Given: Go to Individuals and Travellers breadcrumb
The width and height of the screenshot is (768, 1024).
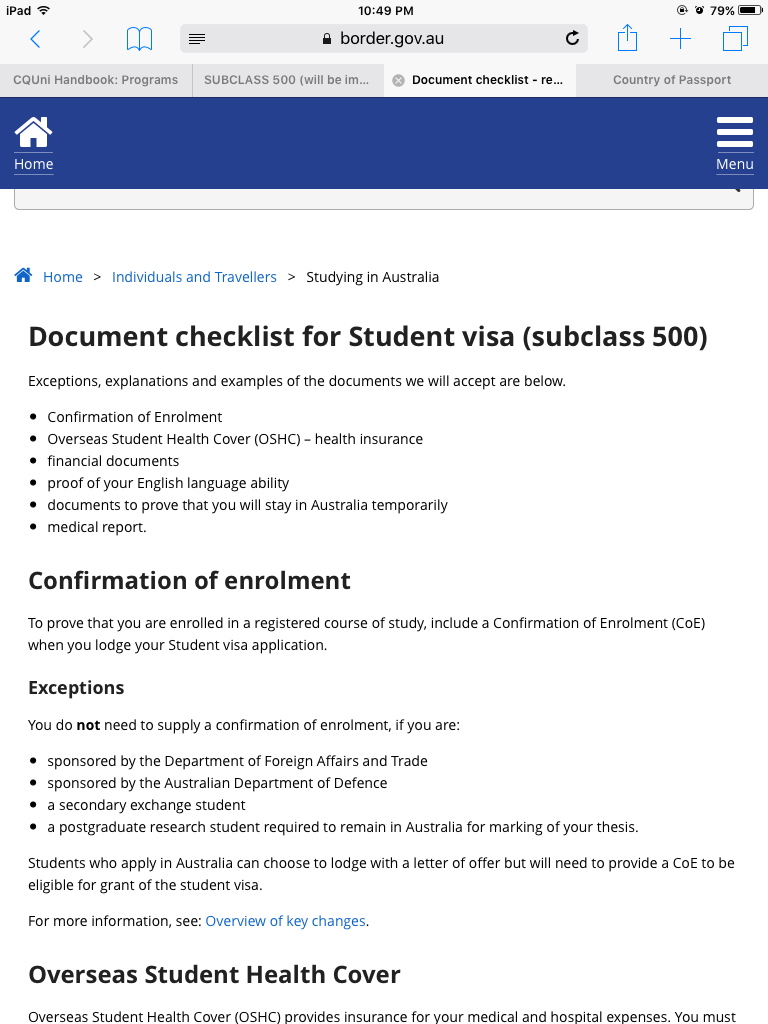Looking at the screenshot, I should click(x=194, y=277).
